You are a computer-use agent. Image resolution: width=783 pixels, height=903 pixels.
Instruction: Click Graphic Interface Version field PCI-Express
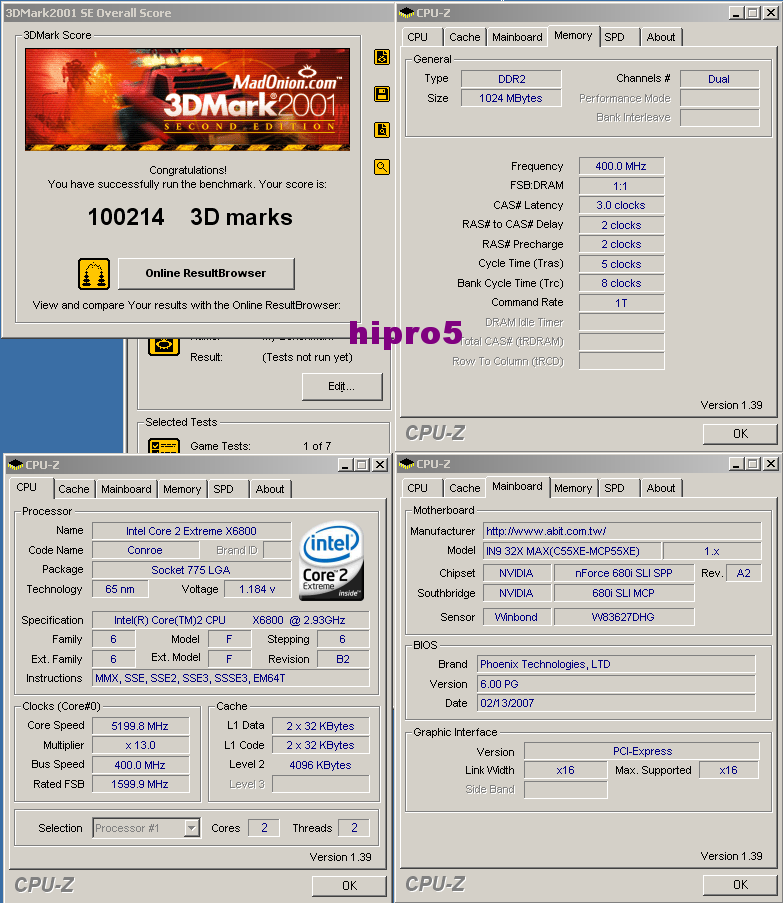[x=642, y=751]
